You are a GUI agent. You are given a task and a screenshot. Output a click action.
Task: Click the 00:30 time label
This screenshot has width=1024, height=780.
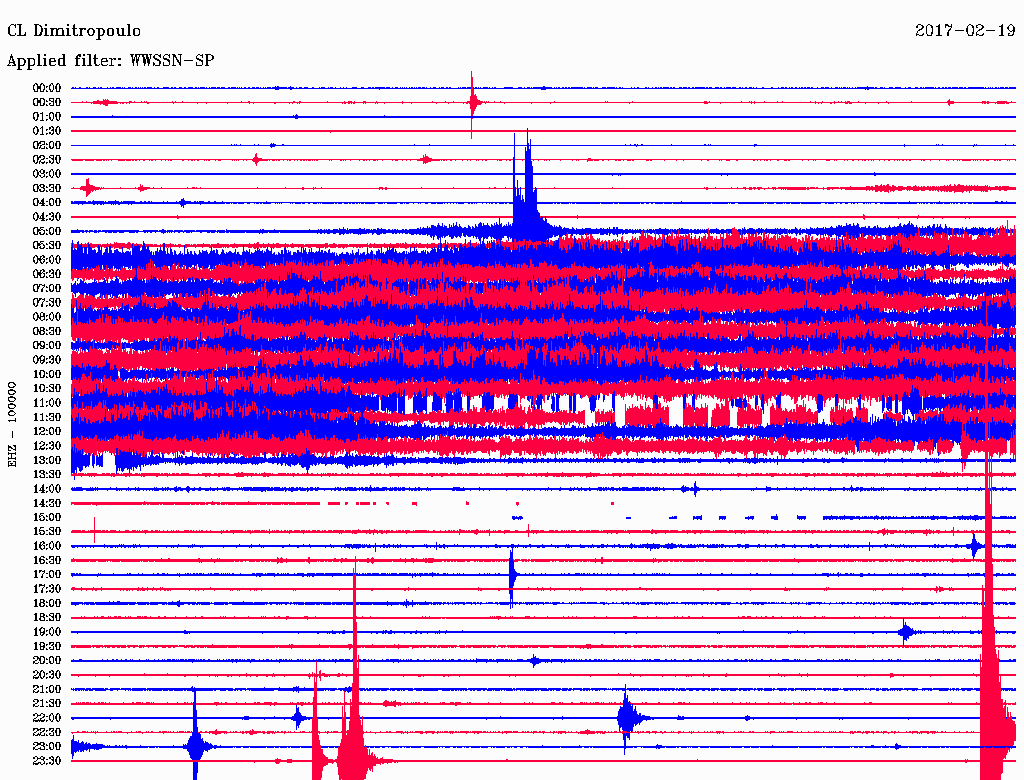(x=47, y=103)
